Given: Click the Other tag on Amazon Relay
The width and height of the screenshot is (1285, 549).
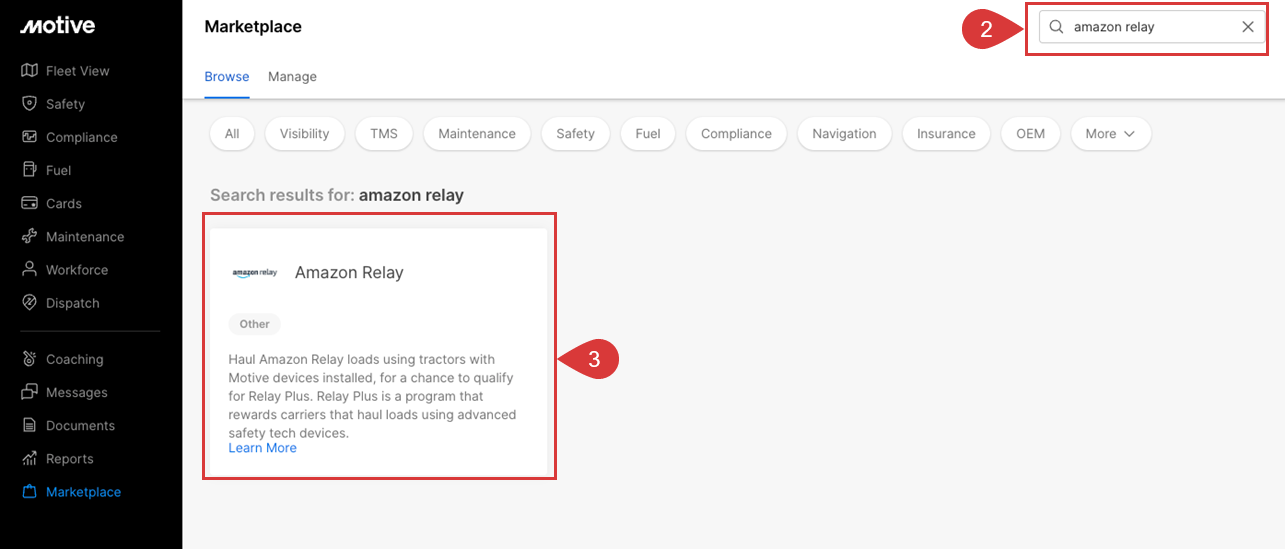Looking at the screenshot, I should (x=255, y=324).
